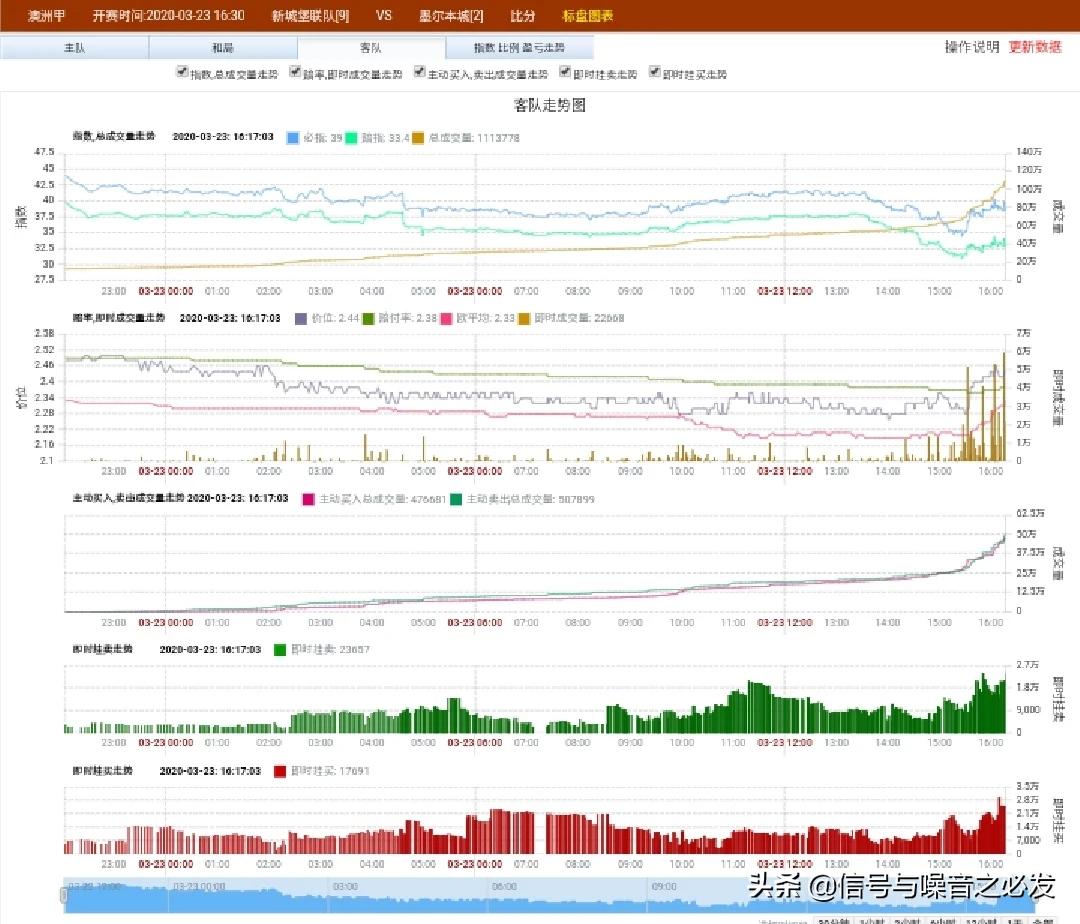Click the 主动买入总成交量 legend marker
The width and height of the screenshot is (1080, 924).
click(x=309, y=499)
